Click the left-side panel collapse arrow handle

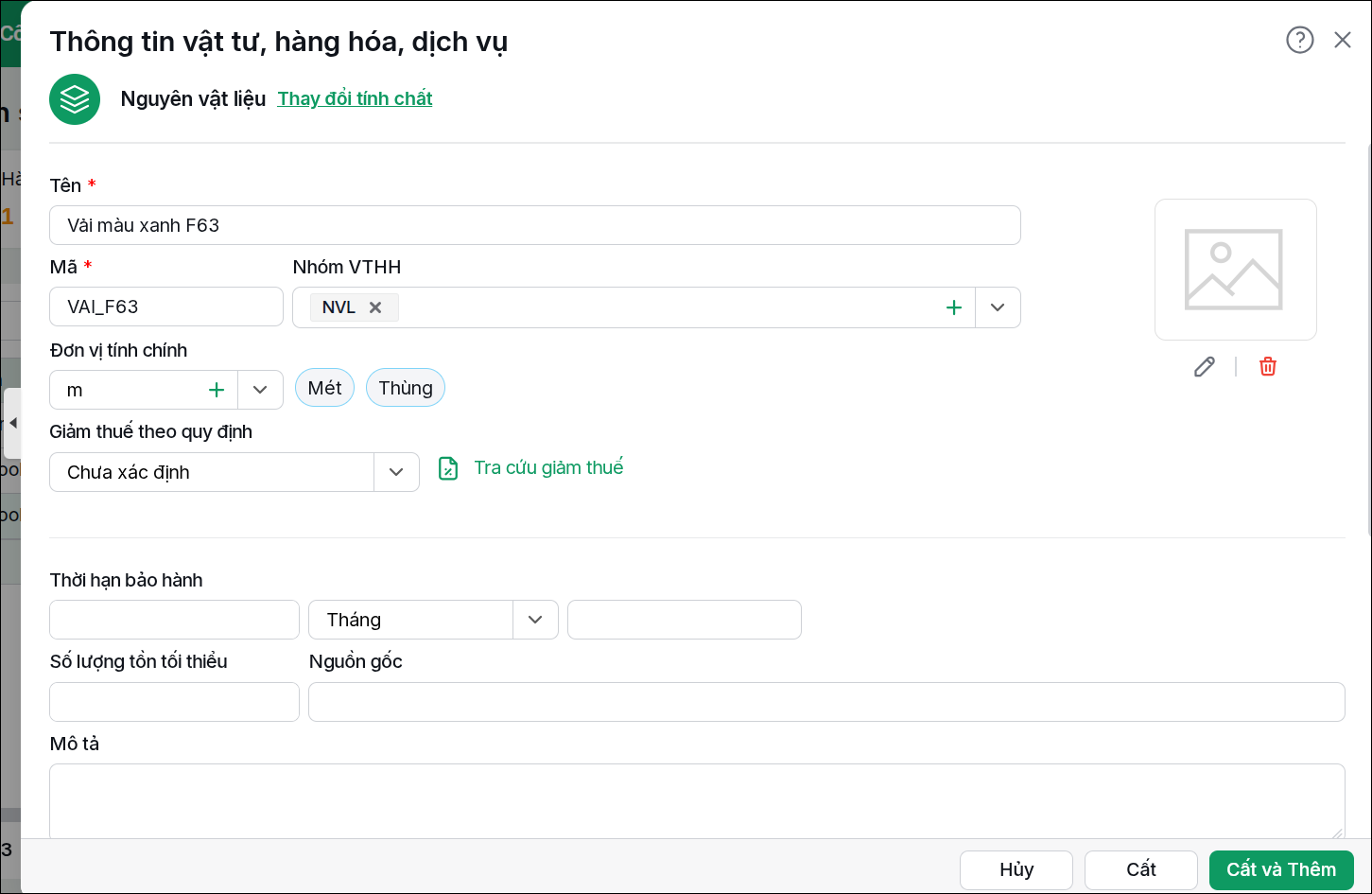click(x=12, y=423)
